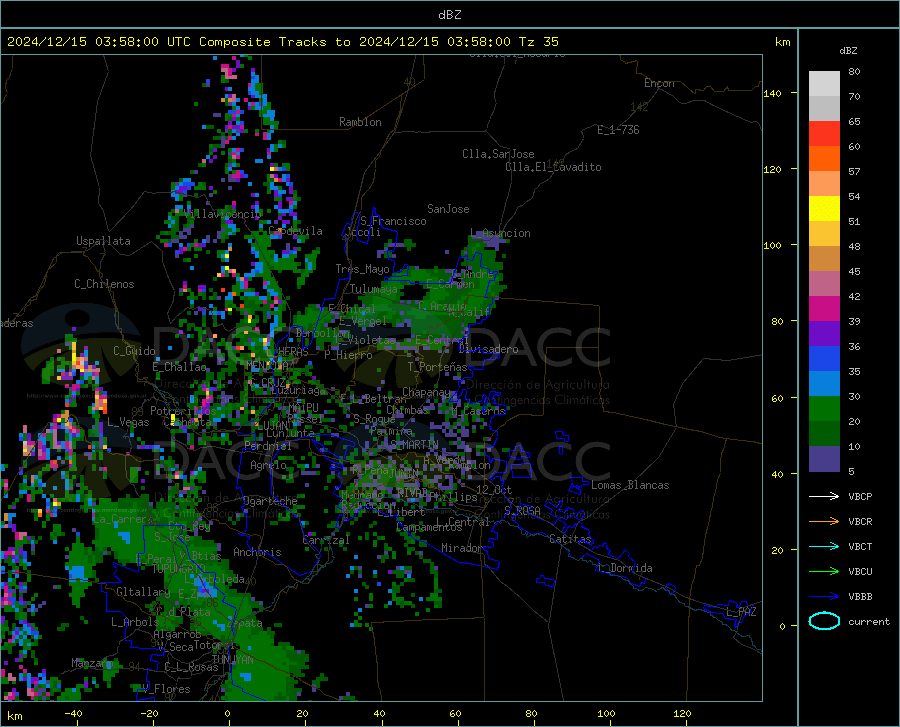Image resolution: width=900 pixels, height=727 pixels.
Task: Click the 'Ugarteche' map label
Action: [270, 501]
